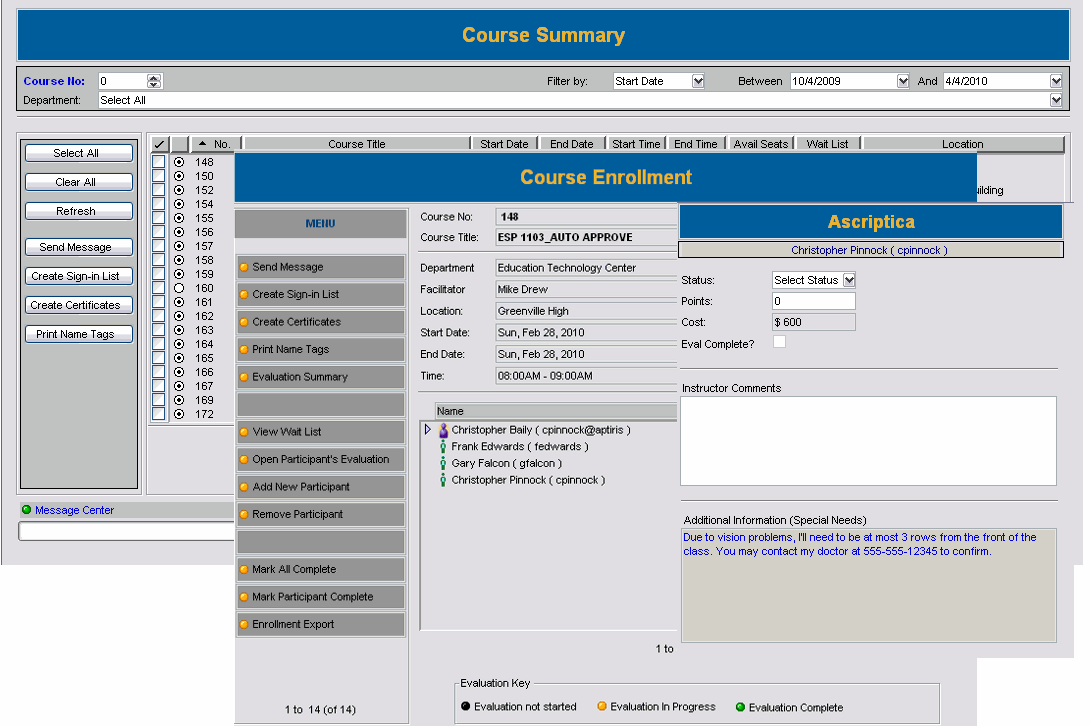Click the green person icon beside Gary Falcon
Image resolution: width=1091 pixels, height=726 pixels.
tap(443, 464)
